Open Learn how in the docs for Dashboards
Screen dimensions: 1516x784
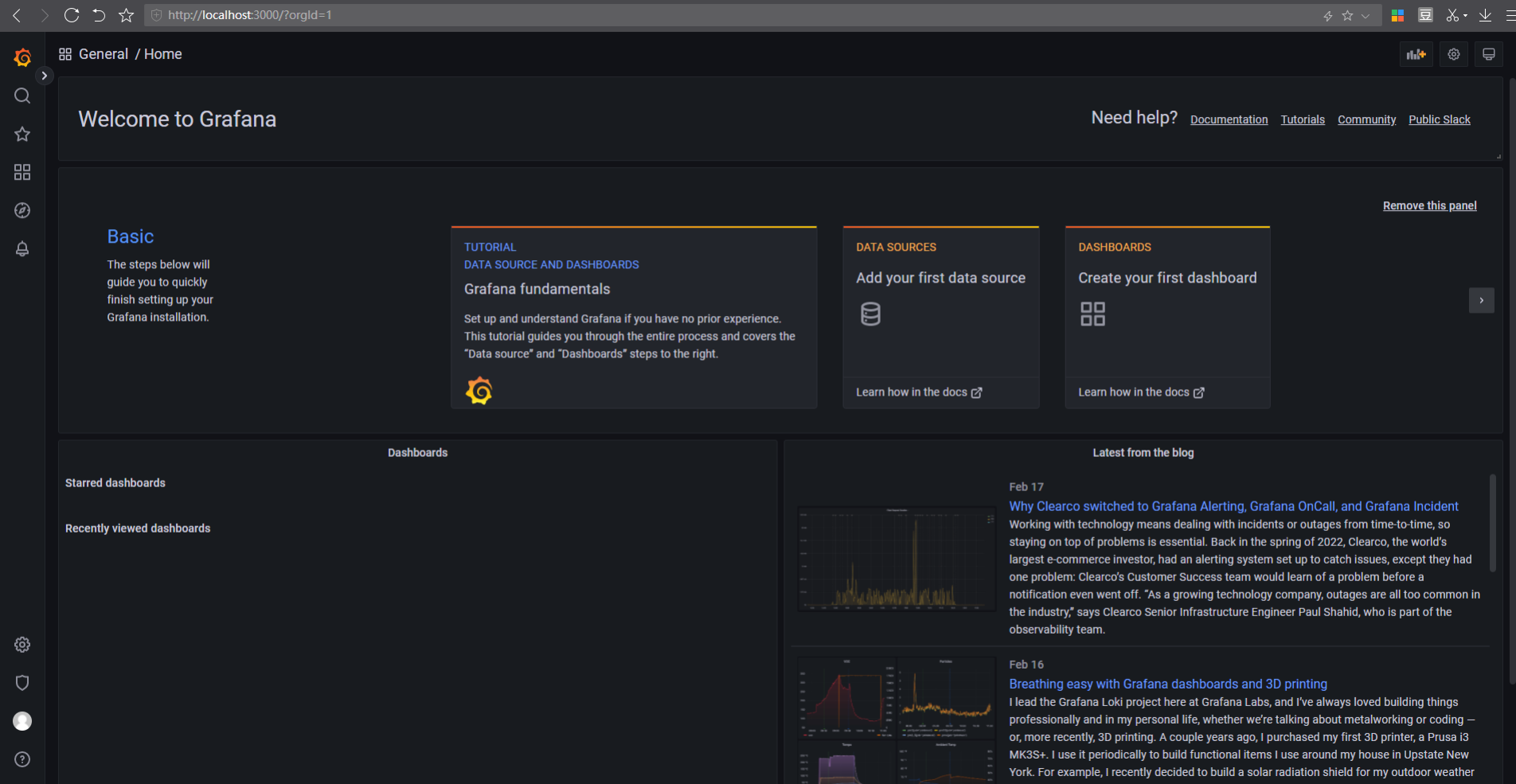coord(1141,392)
